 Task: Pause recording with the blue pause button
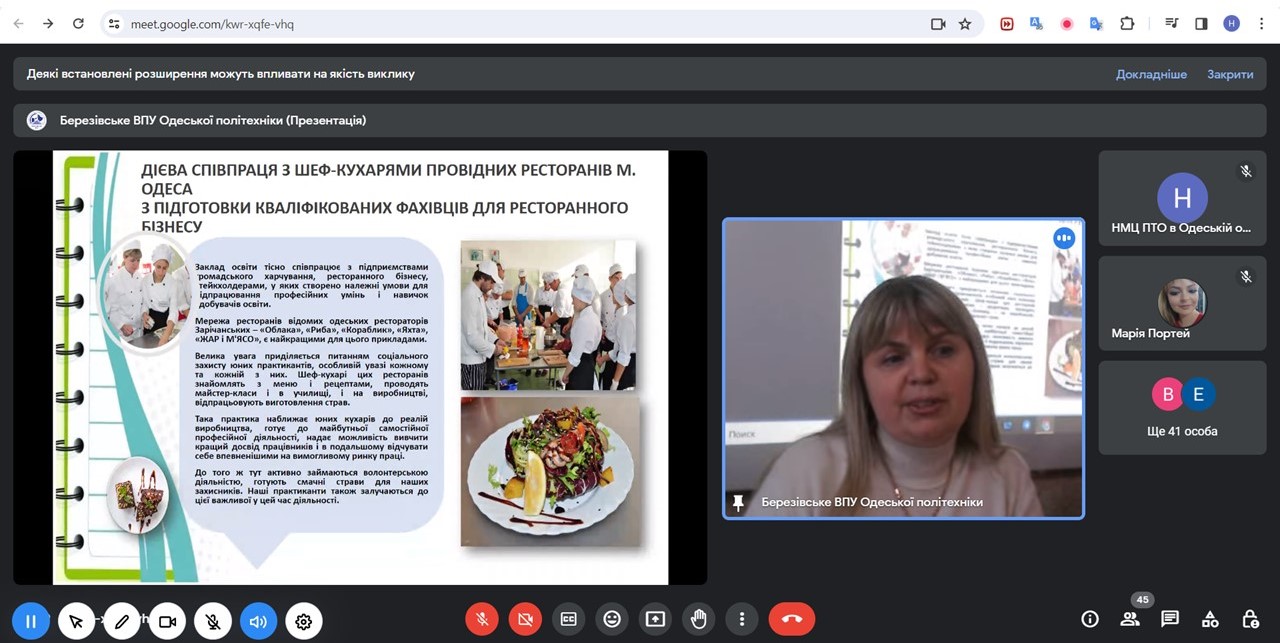pyautogui.click(x=31, y=621)
